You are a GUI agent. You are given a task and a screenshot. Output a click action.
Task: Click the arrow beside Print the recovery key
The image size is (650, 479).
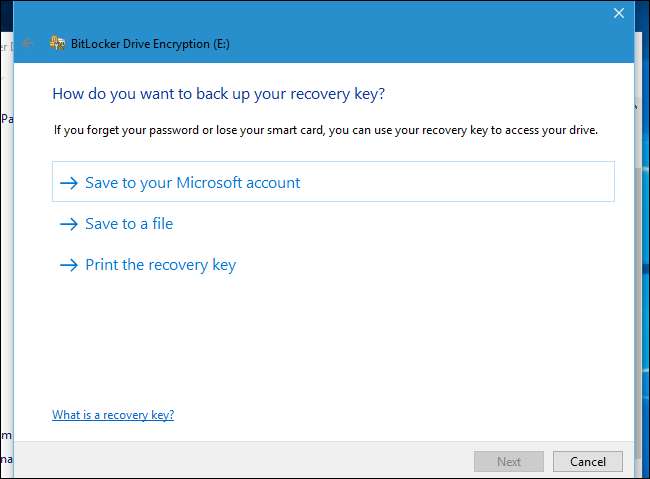pyautogui.click(x=68, y=265)
